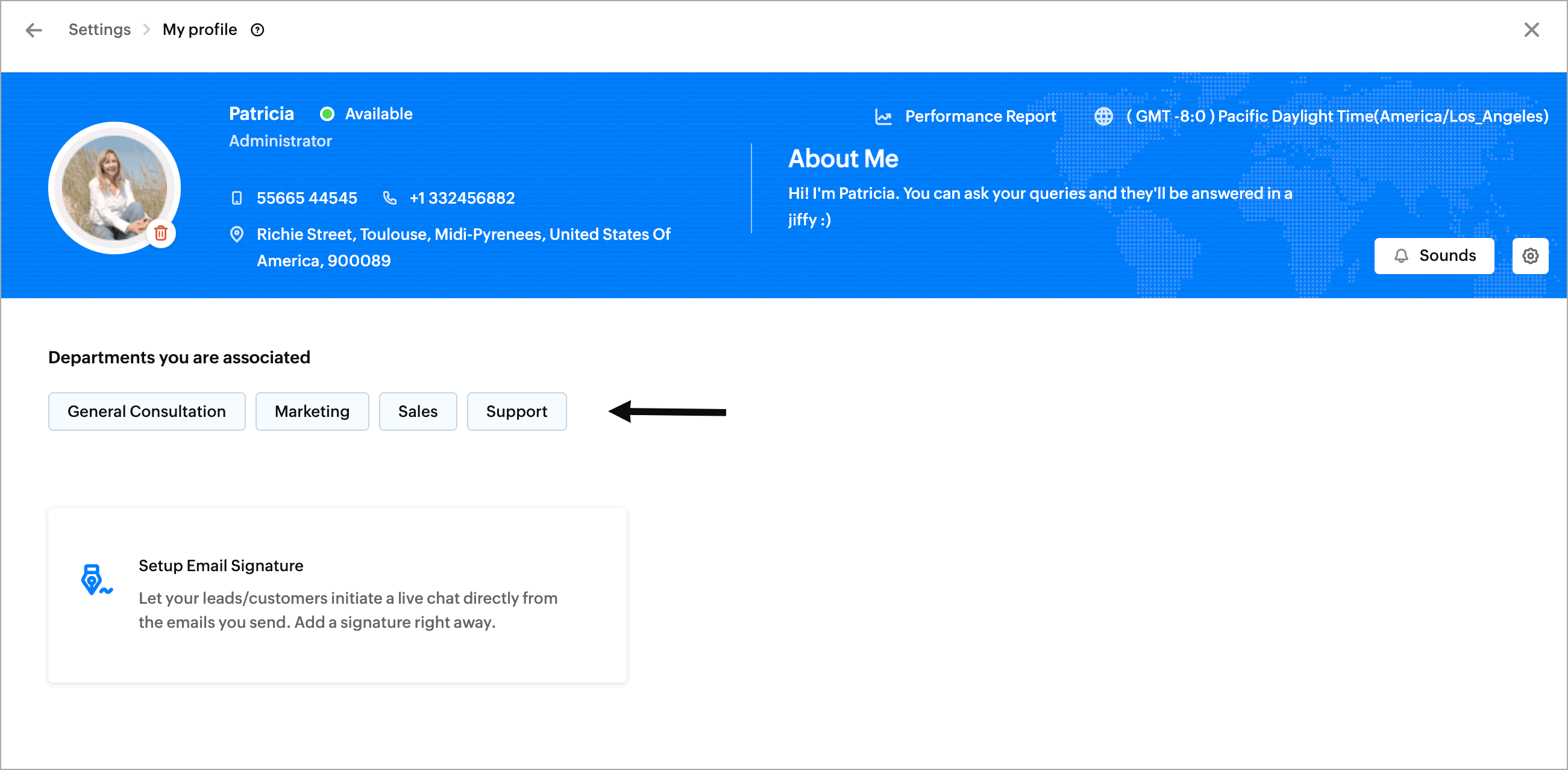Select the General Consultation department

(x=146, y=412)
